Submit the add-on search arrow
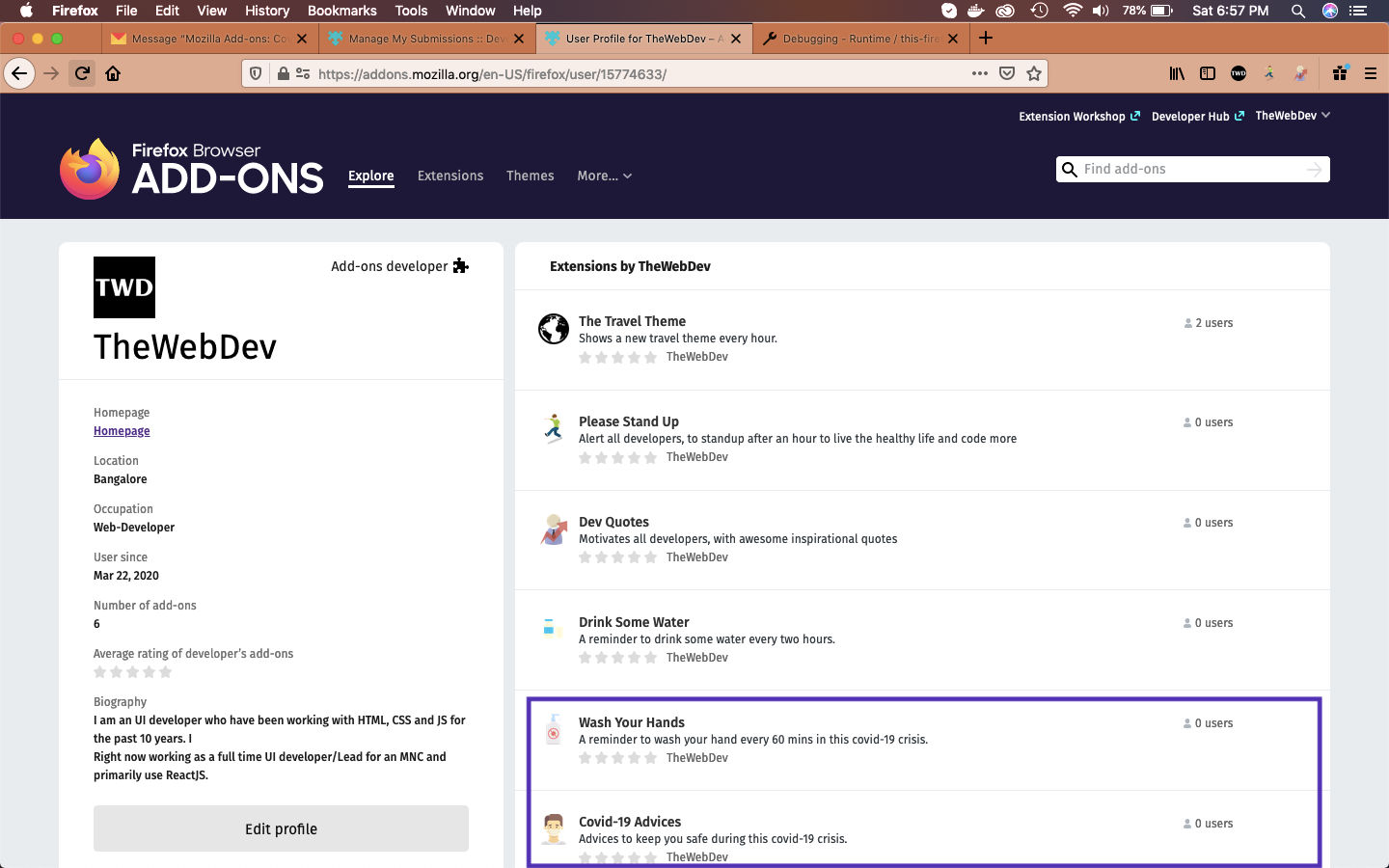1389x868 pixels. coord(1314,170)
